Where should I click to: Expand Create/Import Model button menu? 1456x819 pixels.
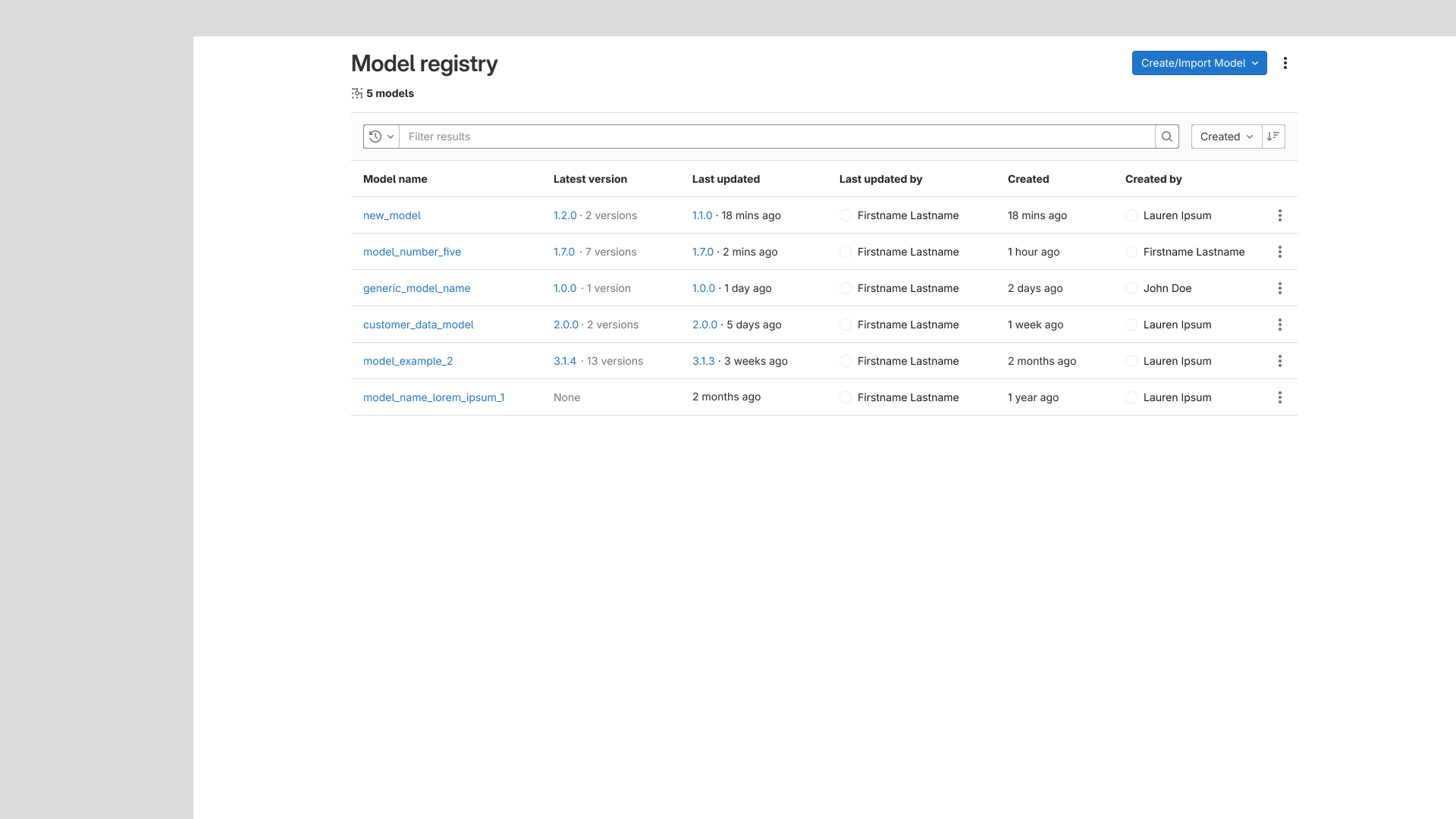point(1199,63)
